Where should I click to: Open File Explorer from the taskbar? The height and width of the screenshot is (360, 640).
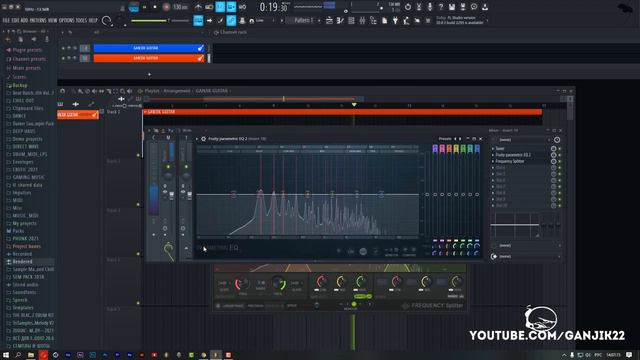click(x=31, y=355)
